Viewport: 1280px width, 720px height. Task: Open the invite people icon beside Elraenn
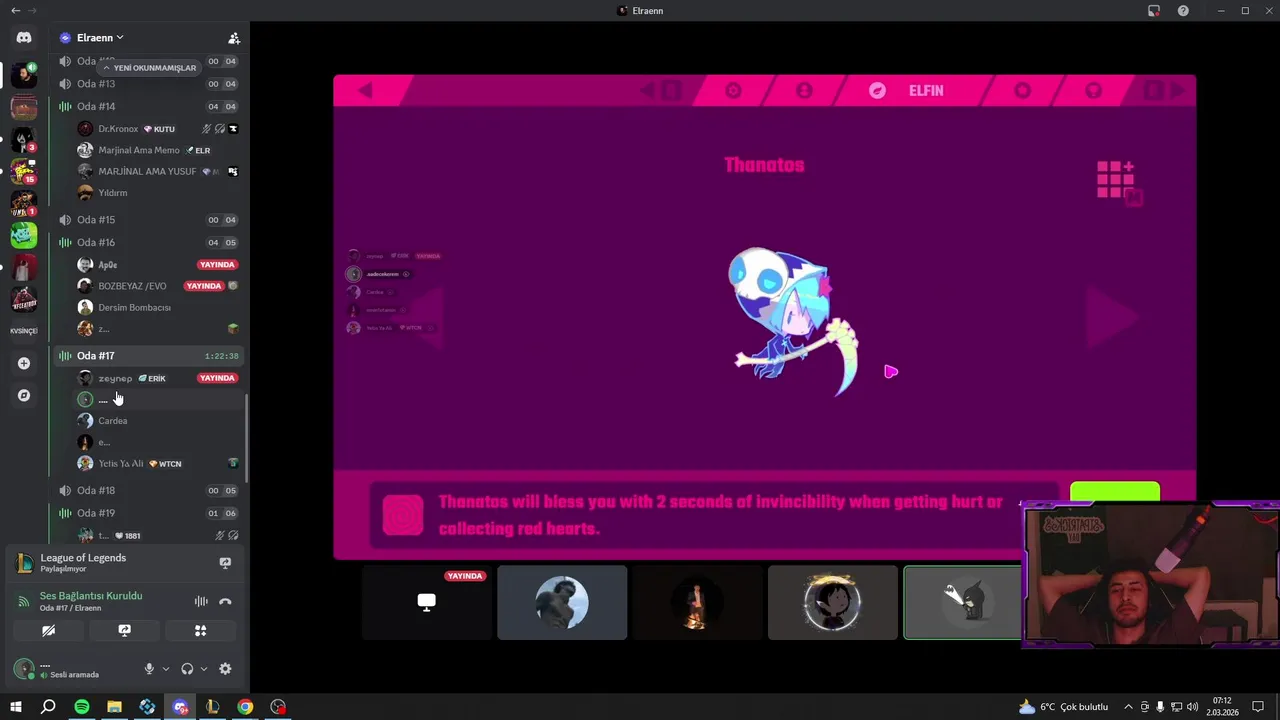coord(234,38)
